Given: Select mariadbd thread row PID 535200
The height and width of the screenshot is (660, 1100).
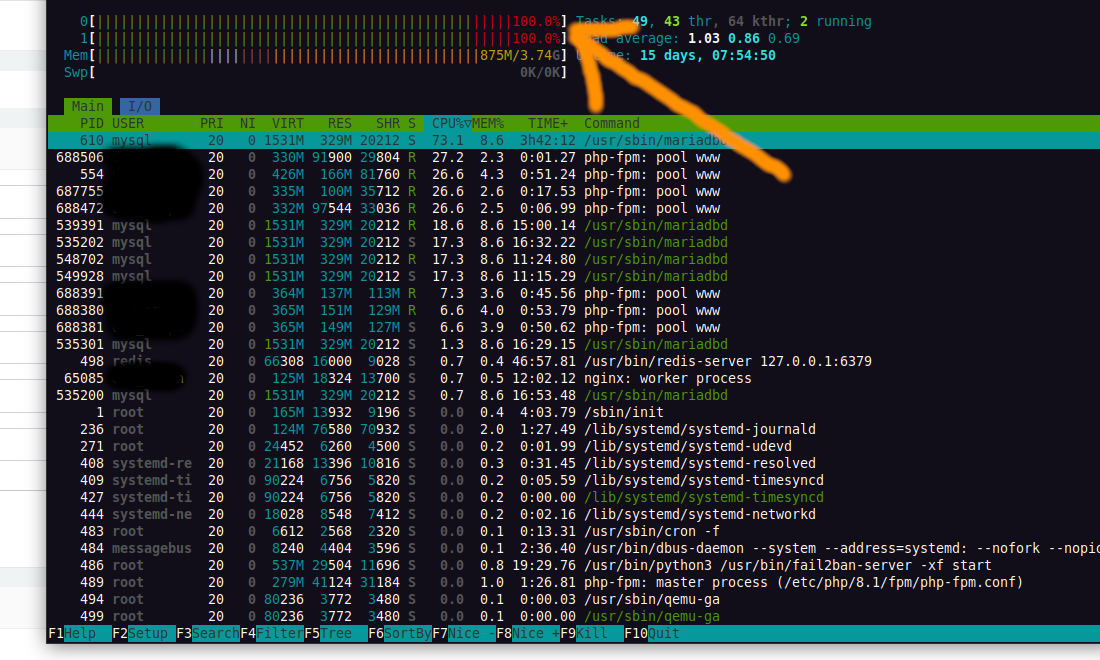Looking at the screenshot, I should click(574, 396).
